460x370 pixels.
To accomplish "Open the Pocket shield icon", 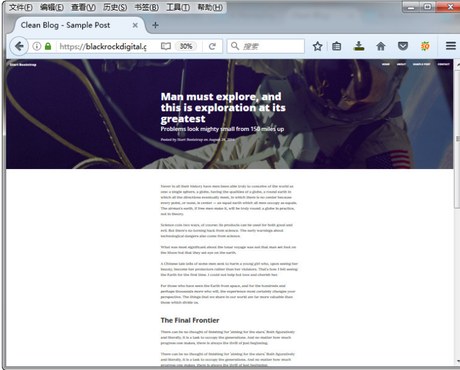I will pyautogui.click(x=403, y=46).
